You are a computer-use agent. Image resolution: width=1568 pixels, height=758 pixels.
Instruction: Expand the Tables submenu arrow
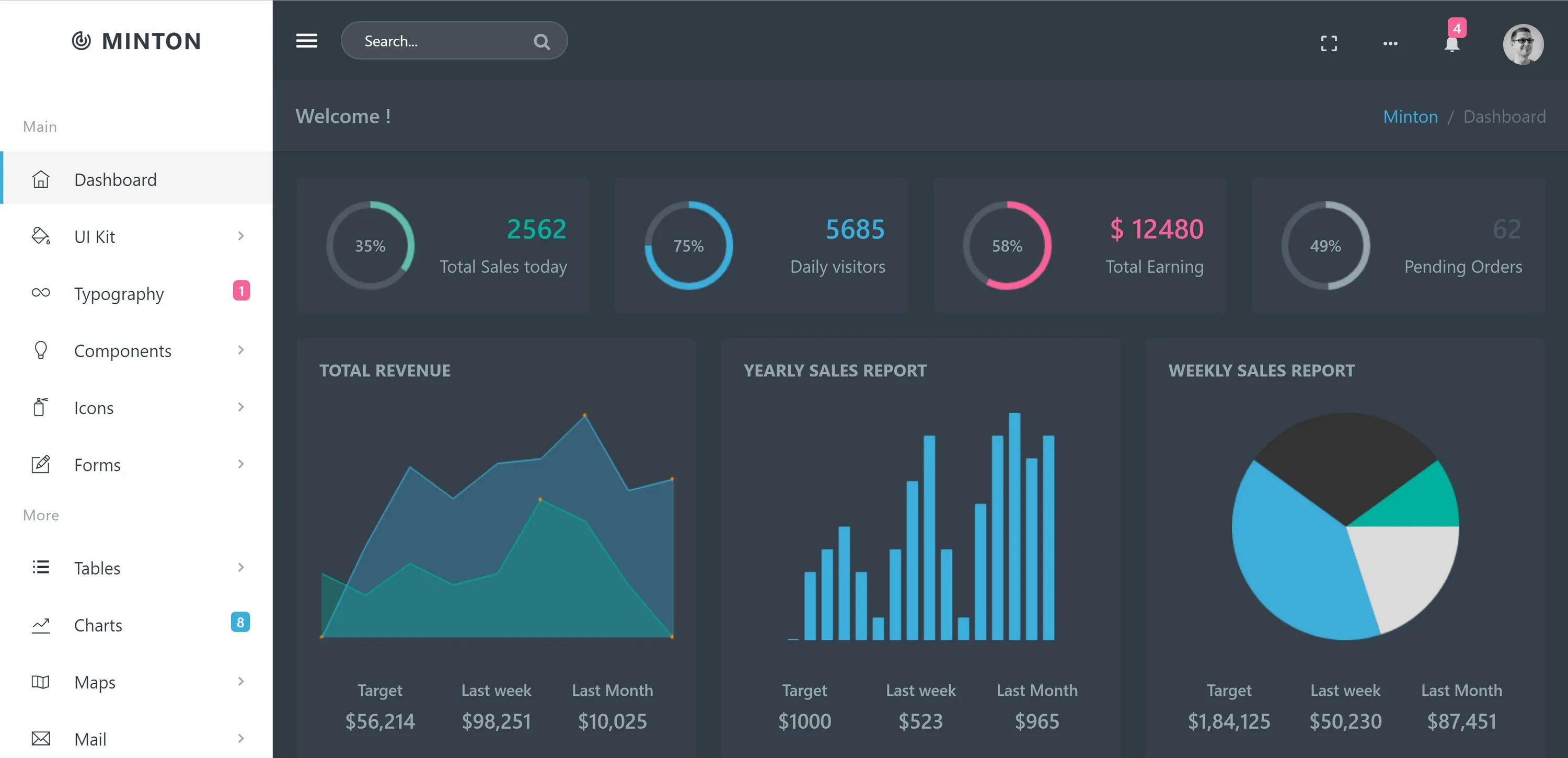tap(241, 567)
